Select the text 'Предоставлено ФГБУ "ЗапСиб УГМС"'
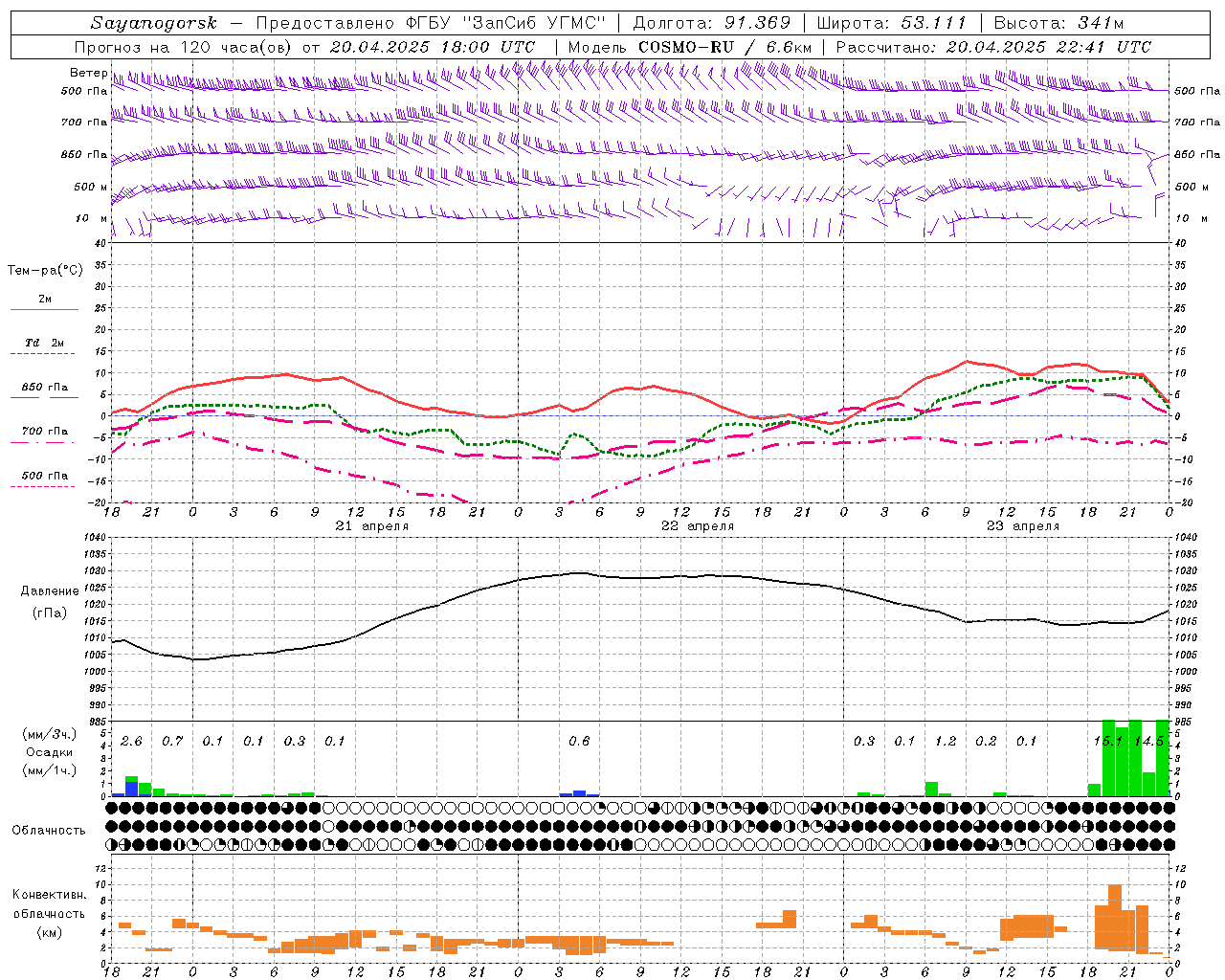 [432, 23]
